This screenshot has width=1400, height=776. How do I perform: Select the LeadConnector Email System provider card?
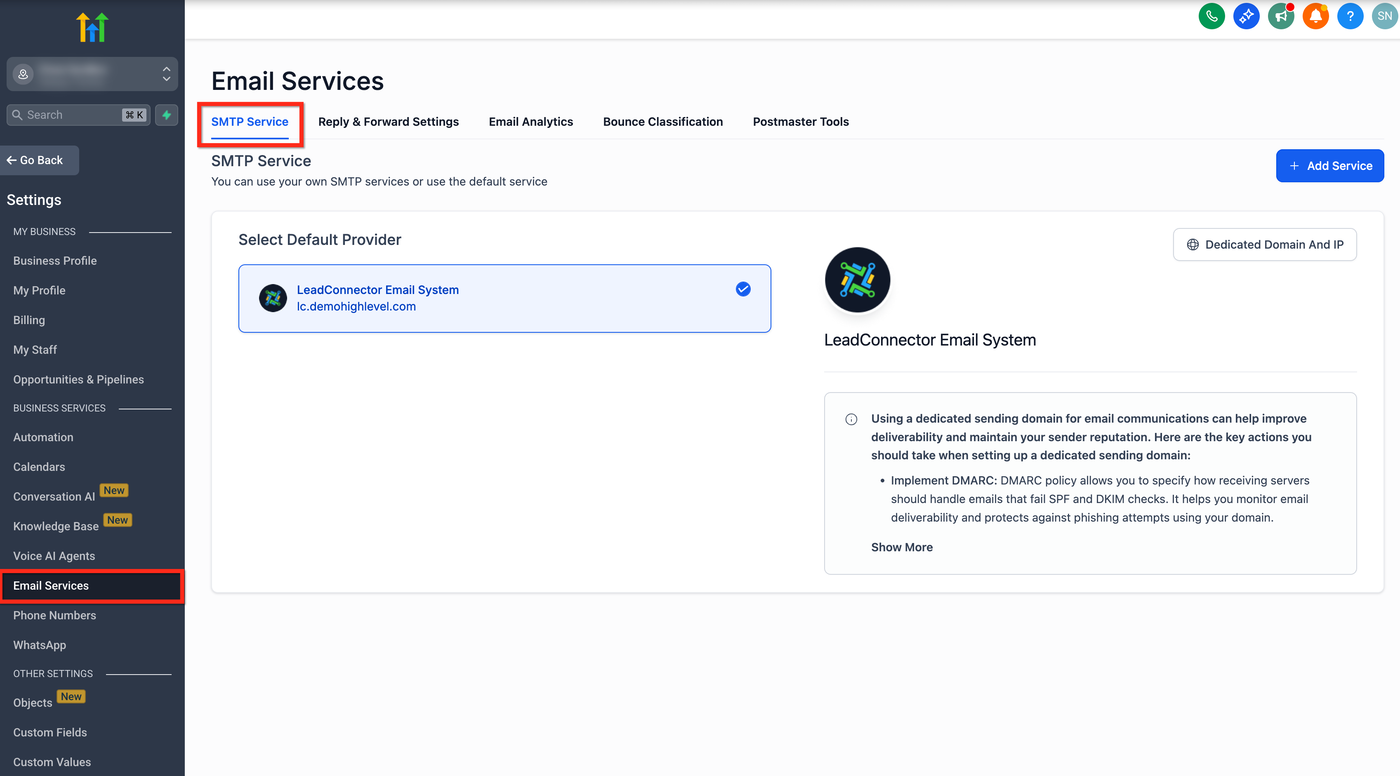504,298
